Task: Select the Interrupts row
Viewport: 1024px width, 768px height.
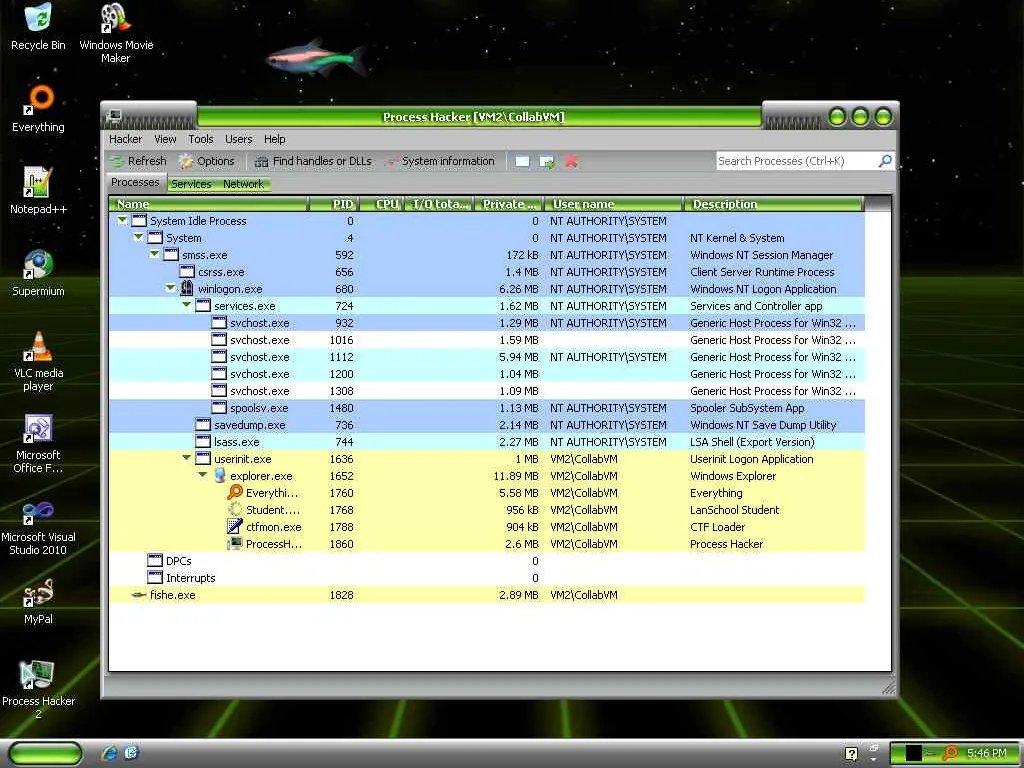Action: (x=487, y=577)
